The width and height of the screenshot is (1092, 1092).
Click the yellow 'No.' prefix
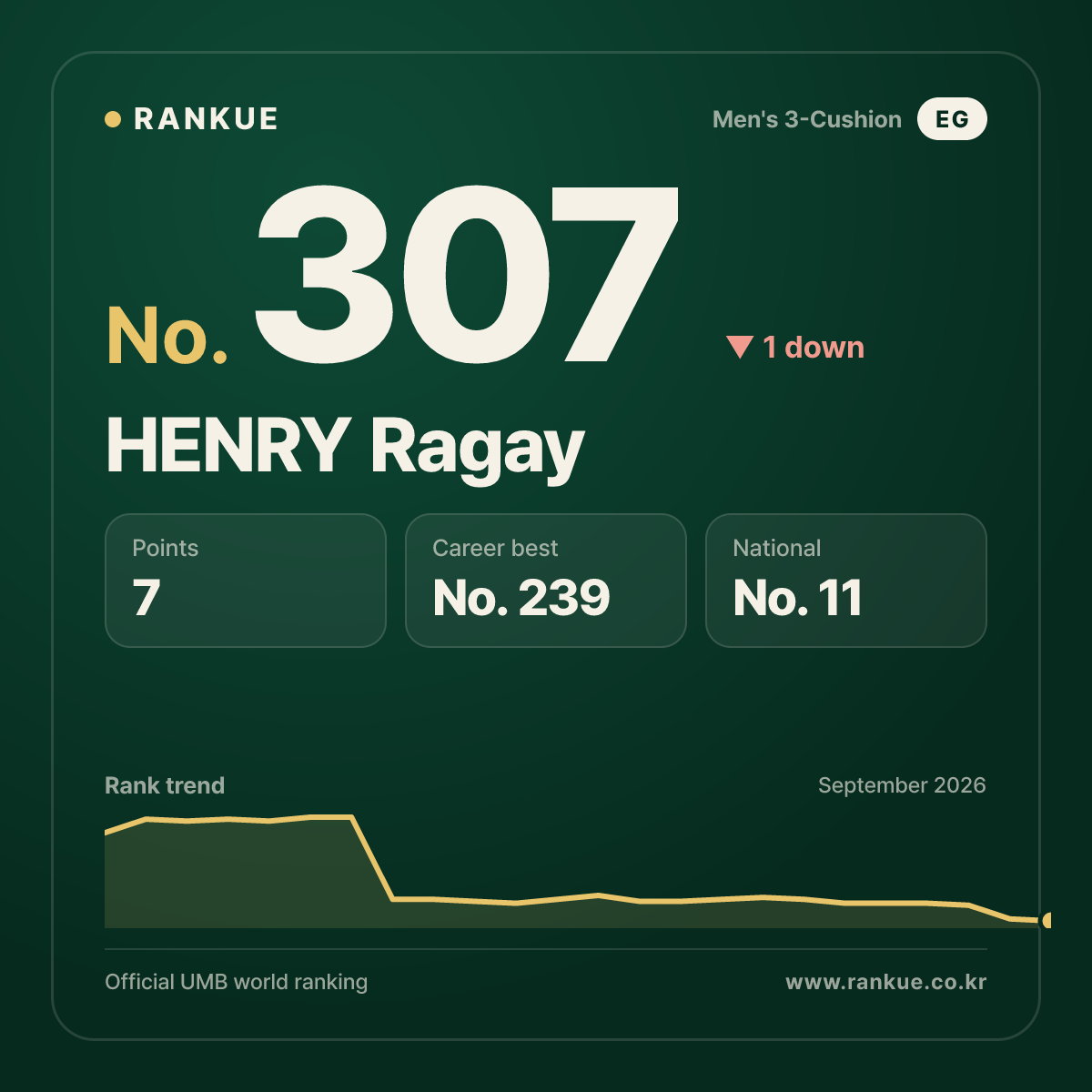click(167, 336)
